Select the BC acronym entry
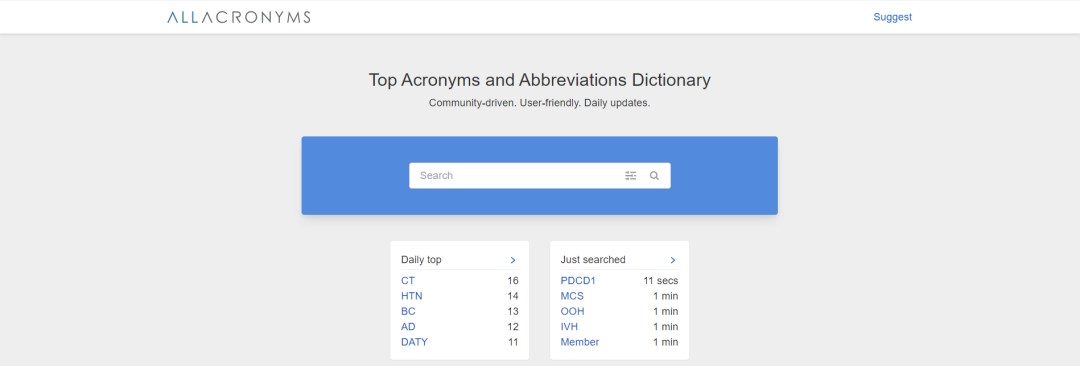Screen dimensions: 1080x366 pyautogui.click(x=408, y=311)
